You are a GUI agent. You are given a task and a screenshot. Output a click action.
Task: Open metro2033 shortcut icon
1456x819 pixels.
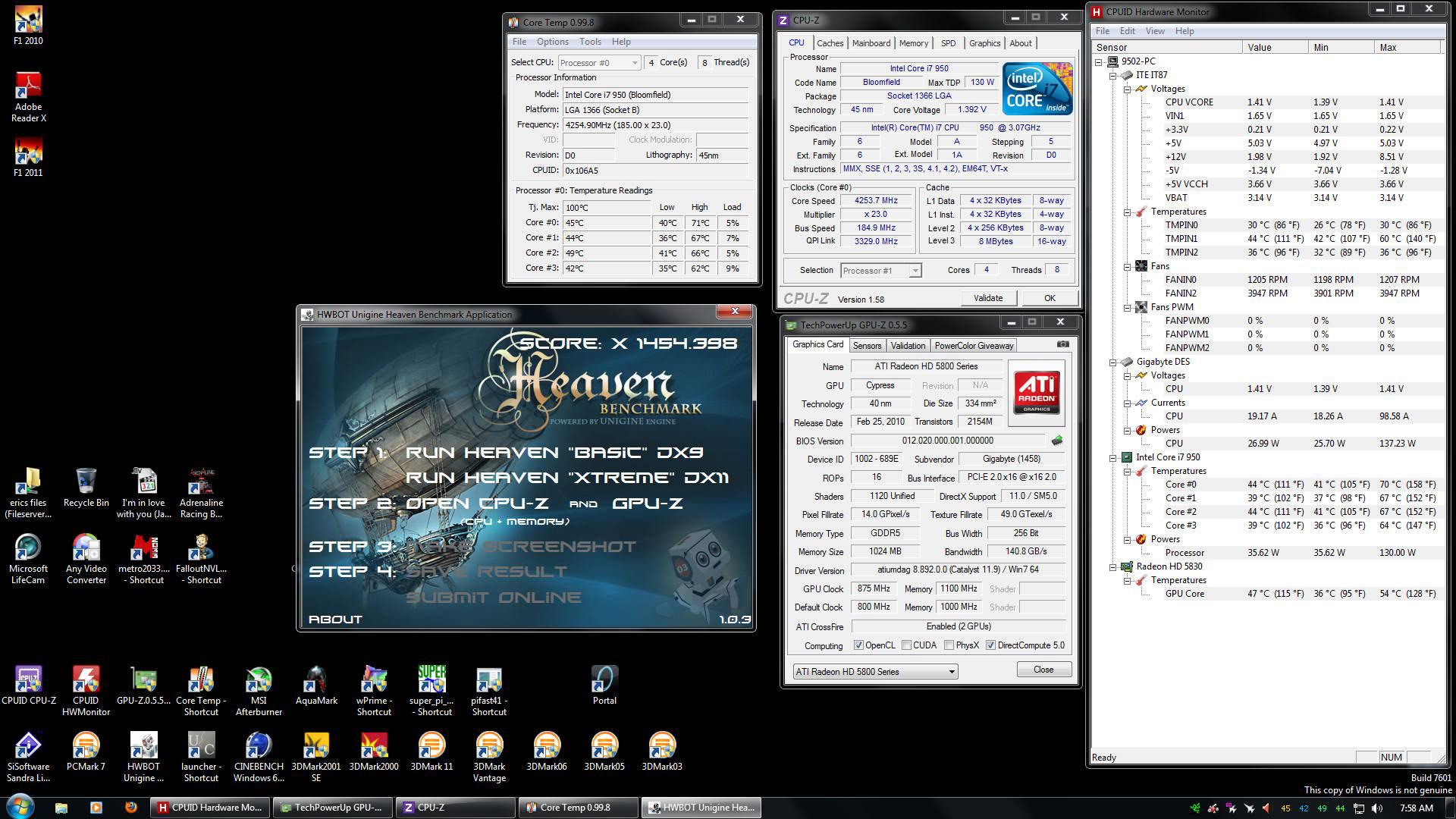tap(143, 559)
